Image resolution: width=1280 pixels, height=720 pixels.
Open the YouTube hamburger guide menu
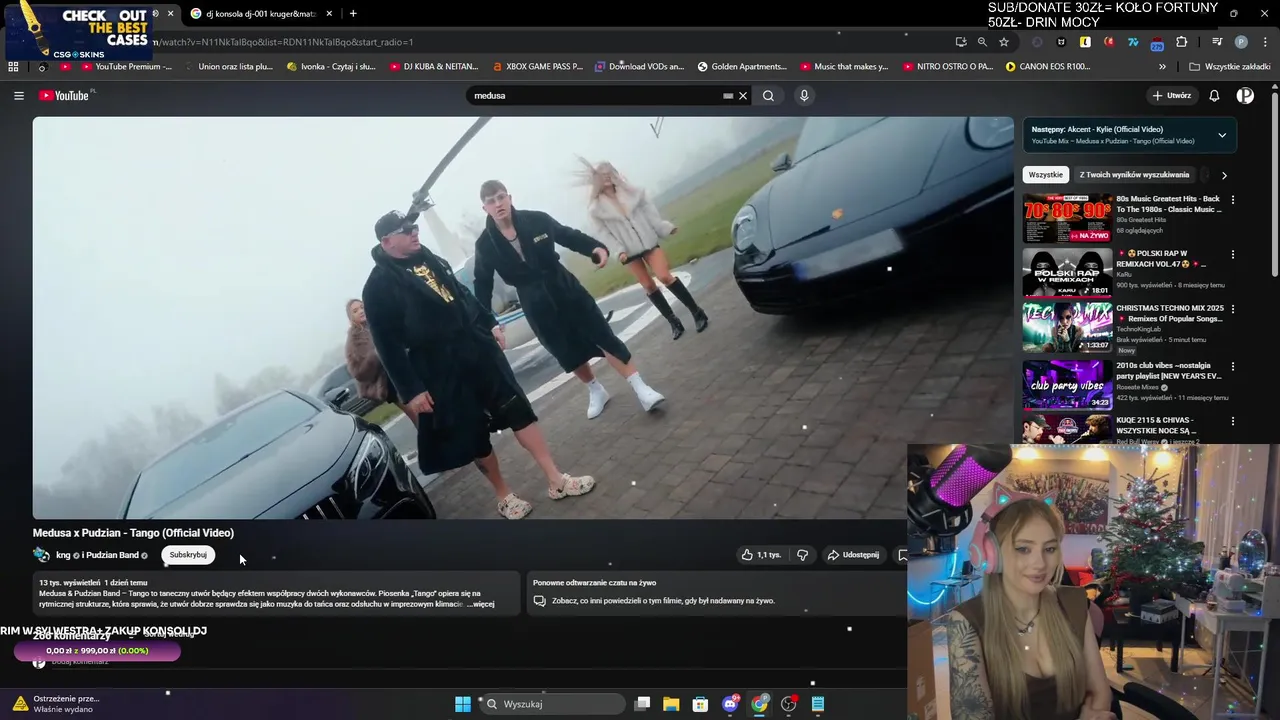pyautogui.click(x=19, y=96)
